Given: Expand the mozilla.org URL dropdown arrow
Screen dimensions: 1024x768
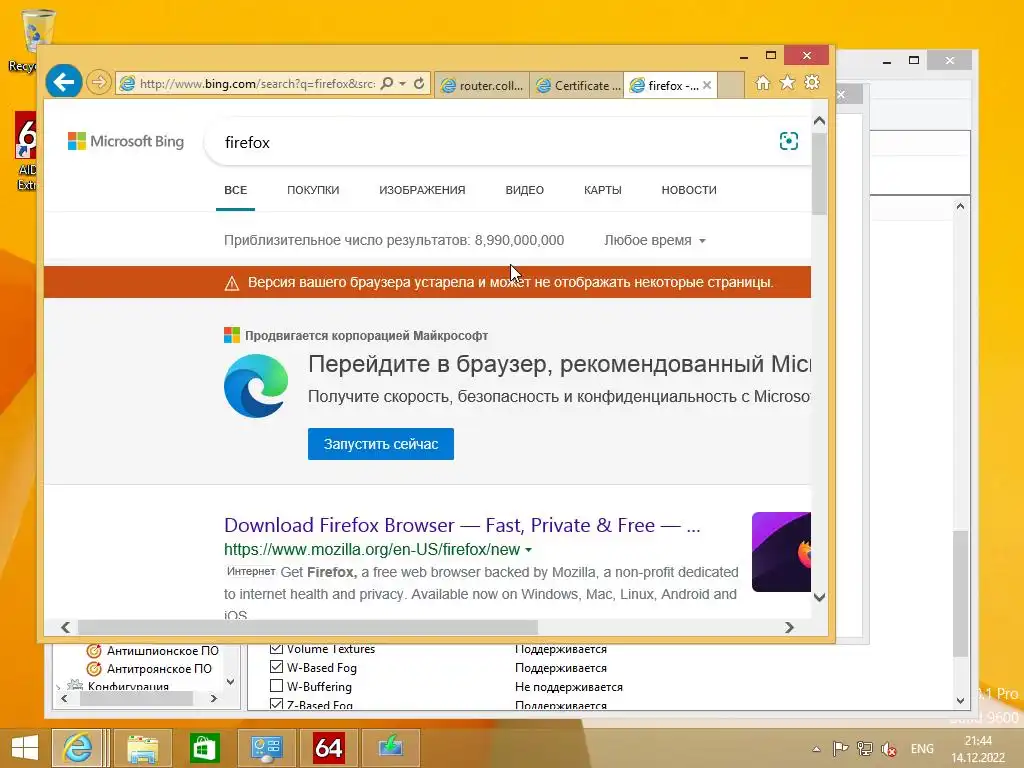Looking at the screenshot, I should (528, 550).
